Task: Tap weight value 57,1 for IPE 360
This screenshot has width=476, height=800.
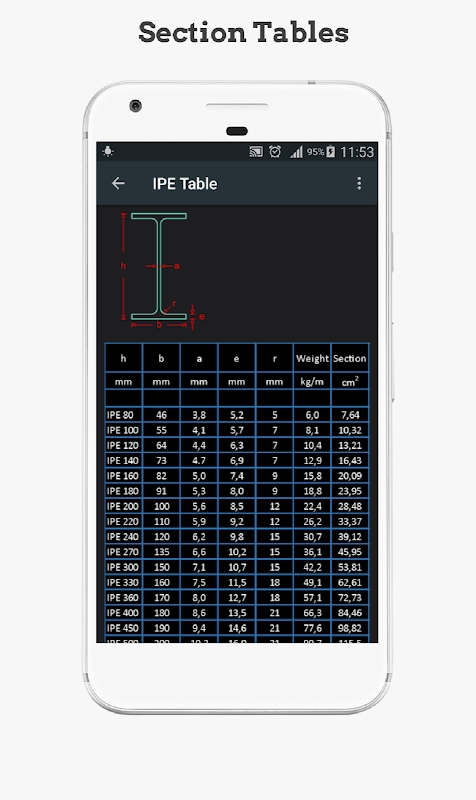Action: tap(312, 597)
